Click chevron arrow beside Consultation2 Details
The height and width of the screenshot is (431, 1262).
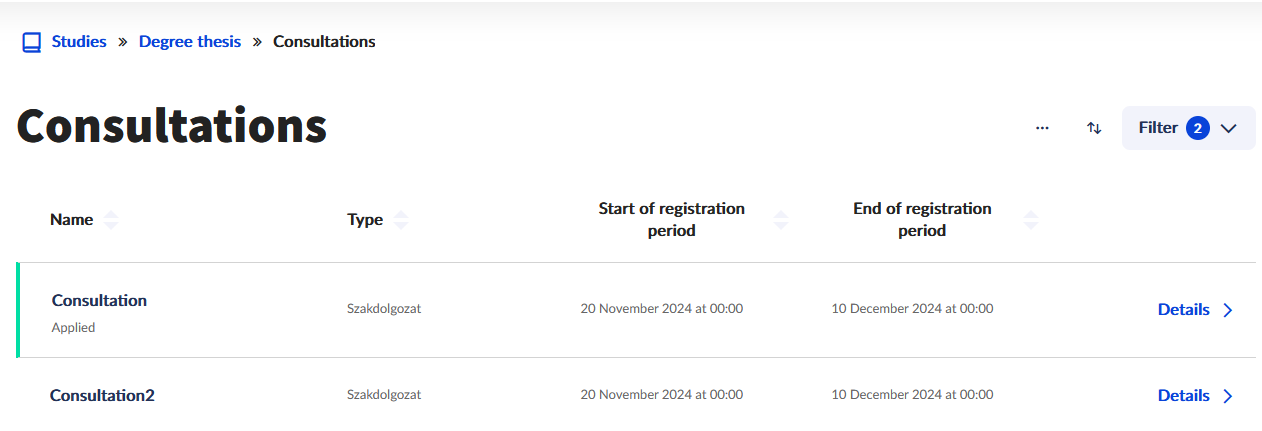(x=1228, y=396)
